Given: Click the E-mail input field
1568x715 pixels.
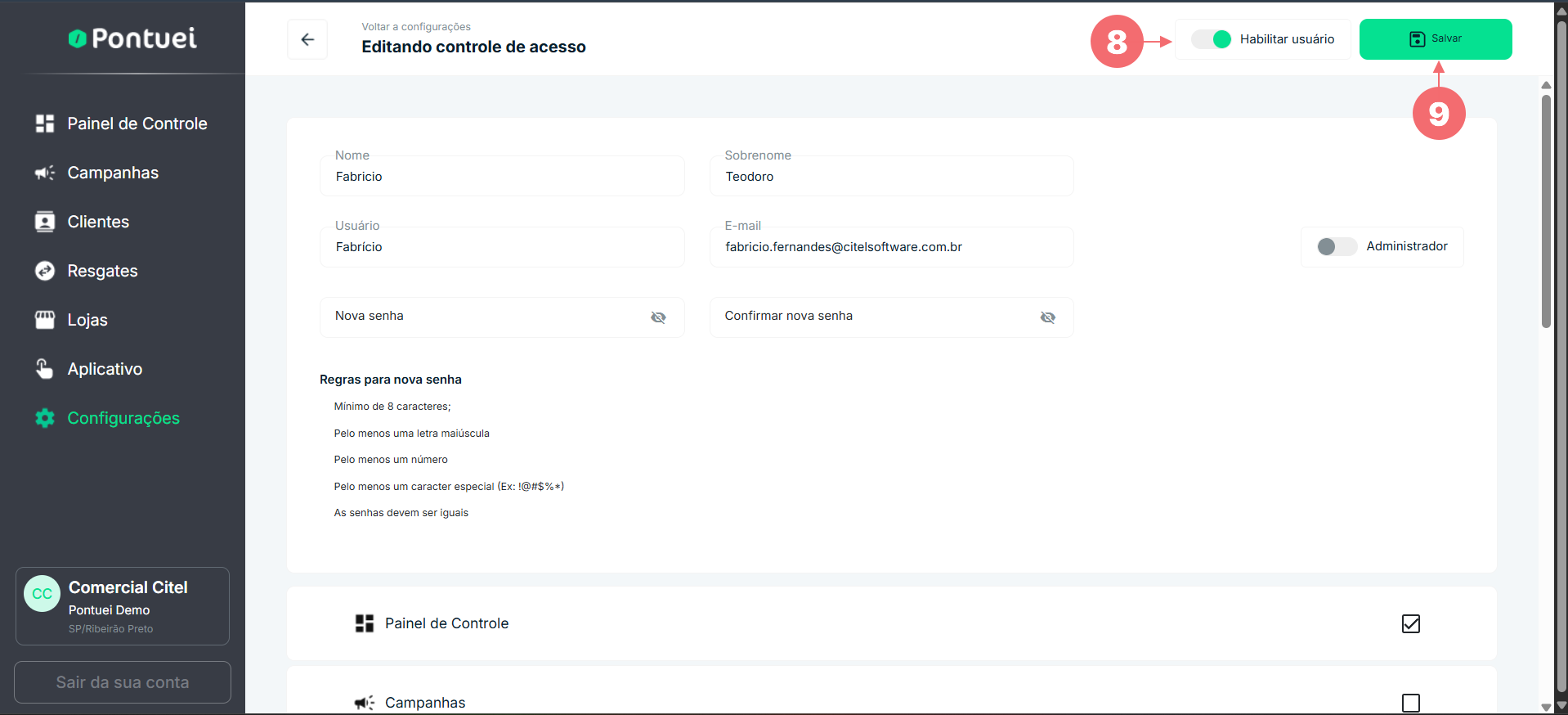Looking at the screenshot, I should point(891,247).
